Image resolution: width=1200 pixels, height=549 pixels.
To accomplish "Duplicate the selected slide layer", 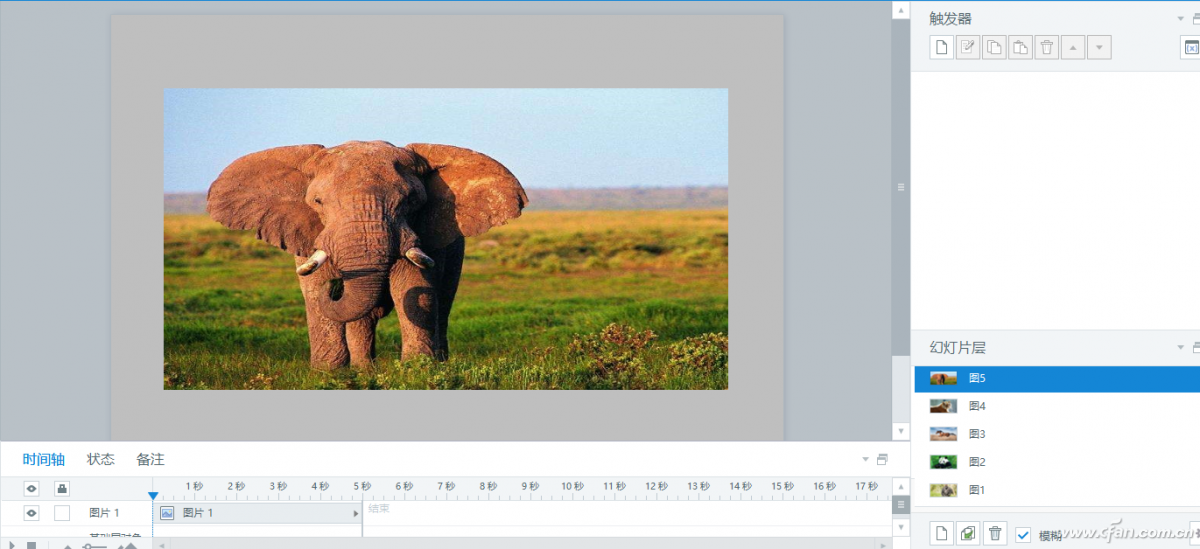I will [x=968, y=534].
